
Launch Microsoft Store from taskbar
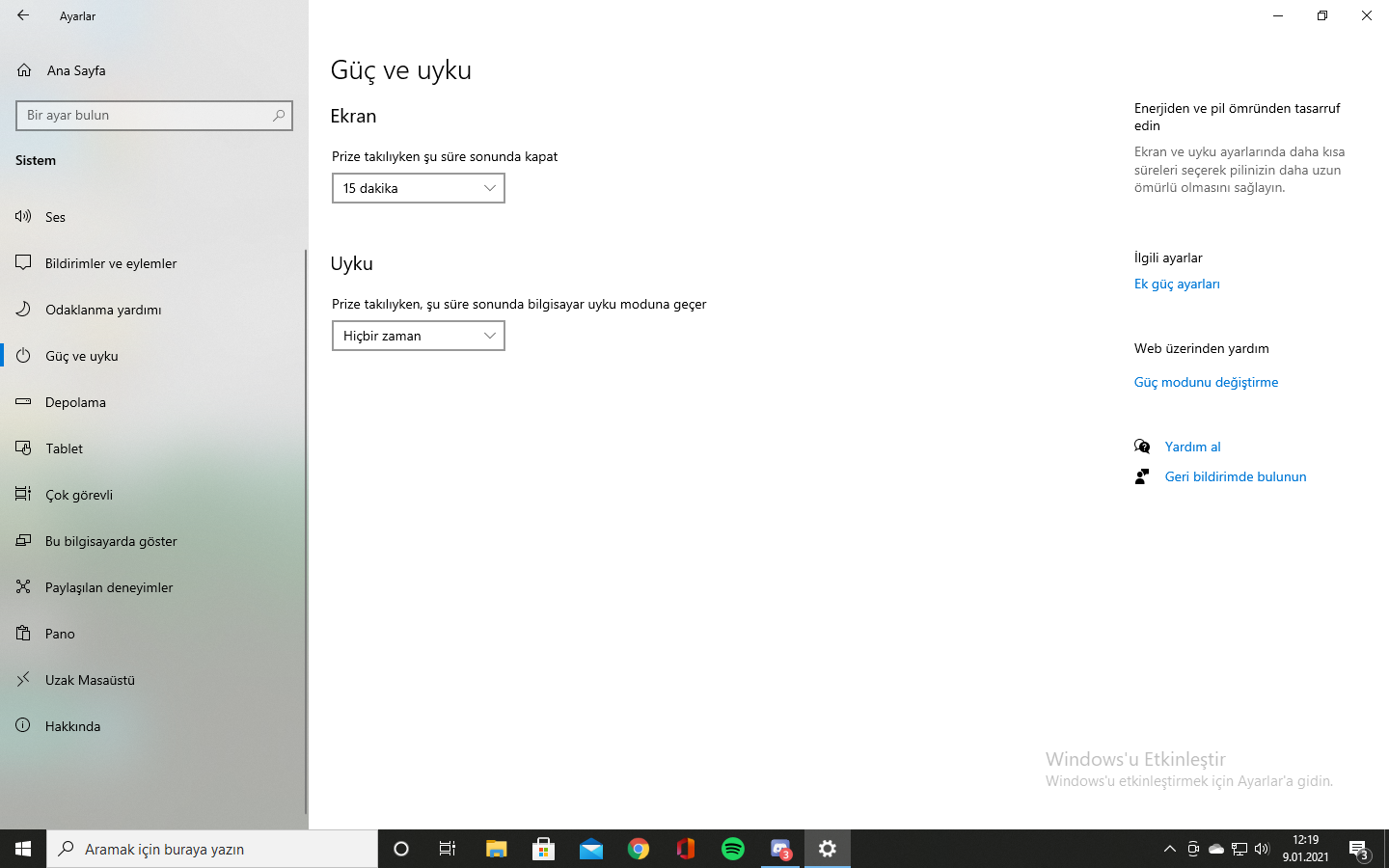tap(543, 849)
